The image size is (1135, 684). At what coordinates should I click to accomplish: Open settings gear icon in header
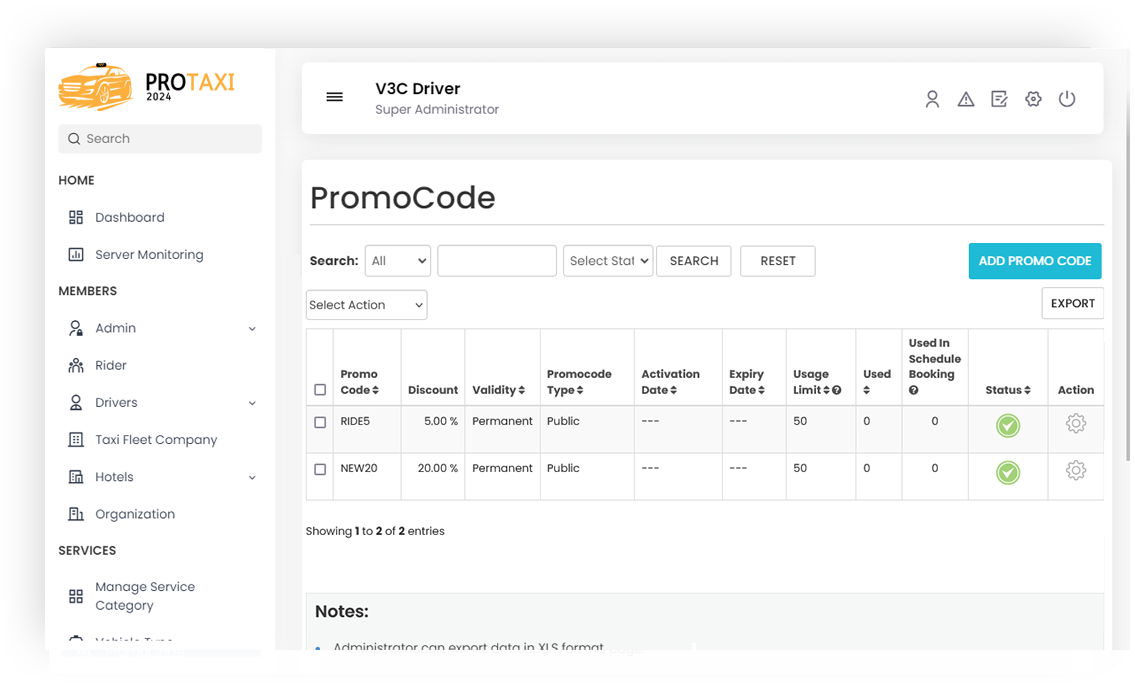point(1033,99)
